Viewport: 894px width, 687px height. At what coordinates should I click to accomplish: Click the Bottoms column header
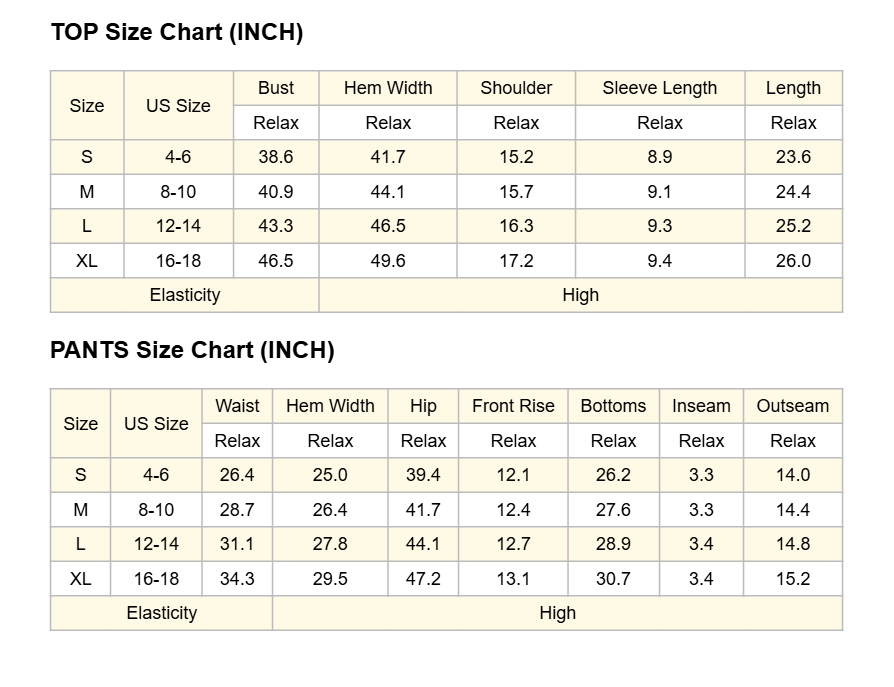tap(613, 406)
